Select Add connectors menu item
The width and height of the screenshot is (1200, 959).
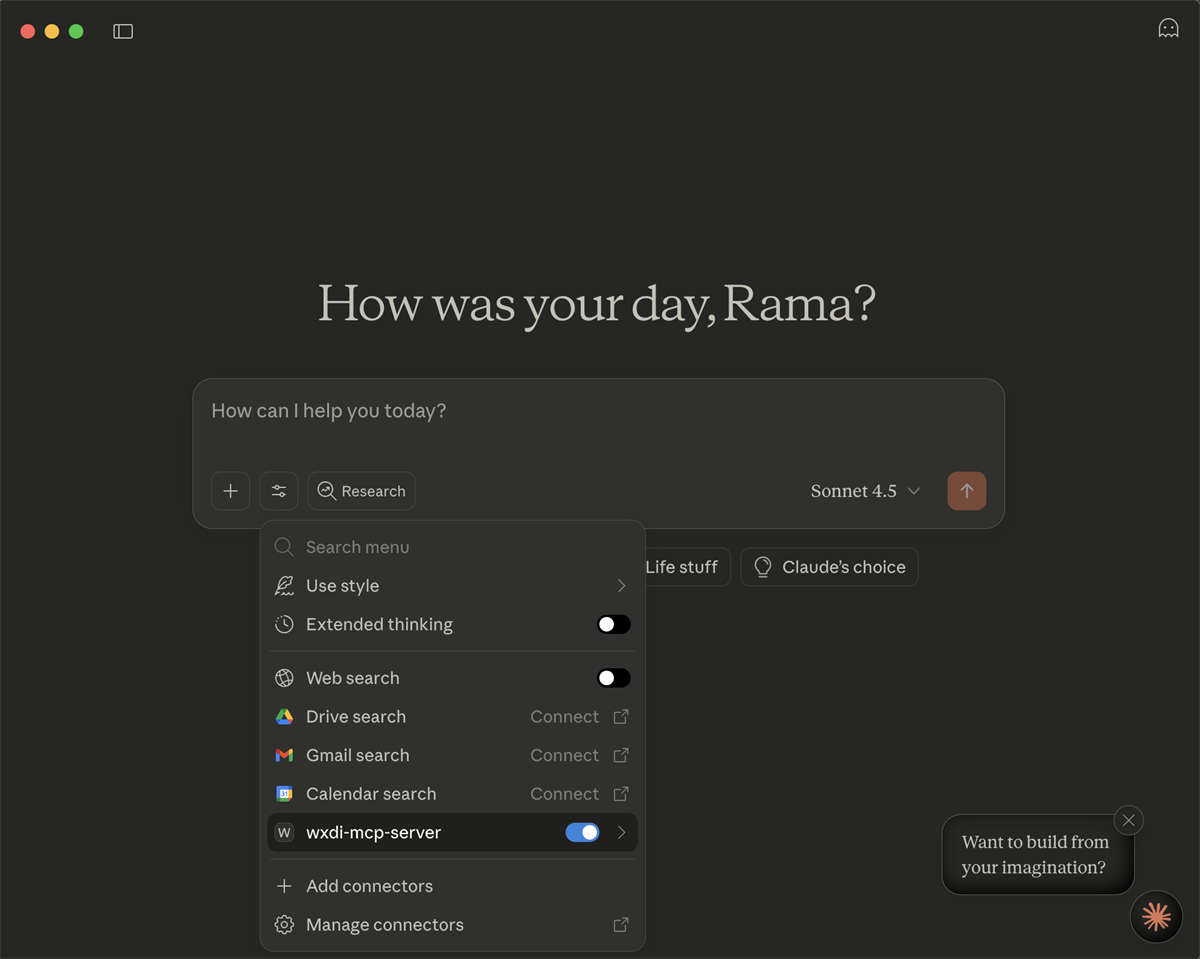click(x=369, y=886)
